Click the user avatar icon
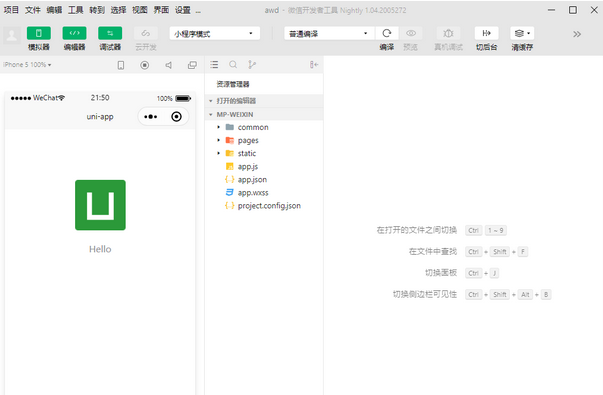The height and width of the screenshot is (395, 603). click(x=12, y=35)
